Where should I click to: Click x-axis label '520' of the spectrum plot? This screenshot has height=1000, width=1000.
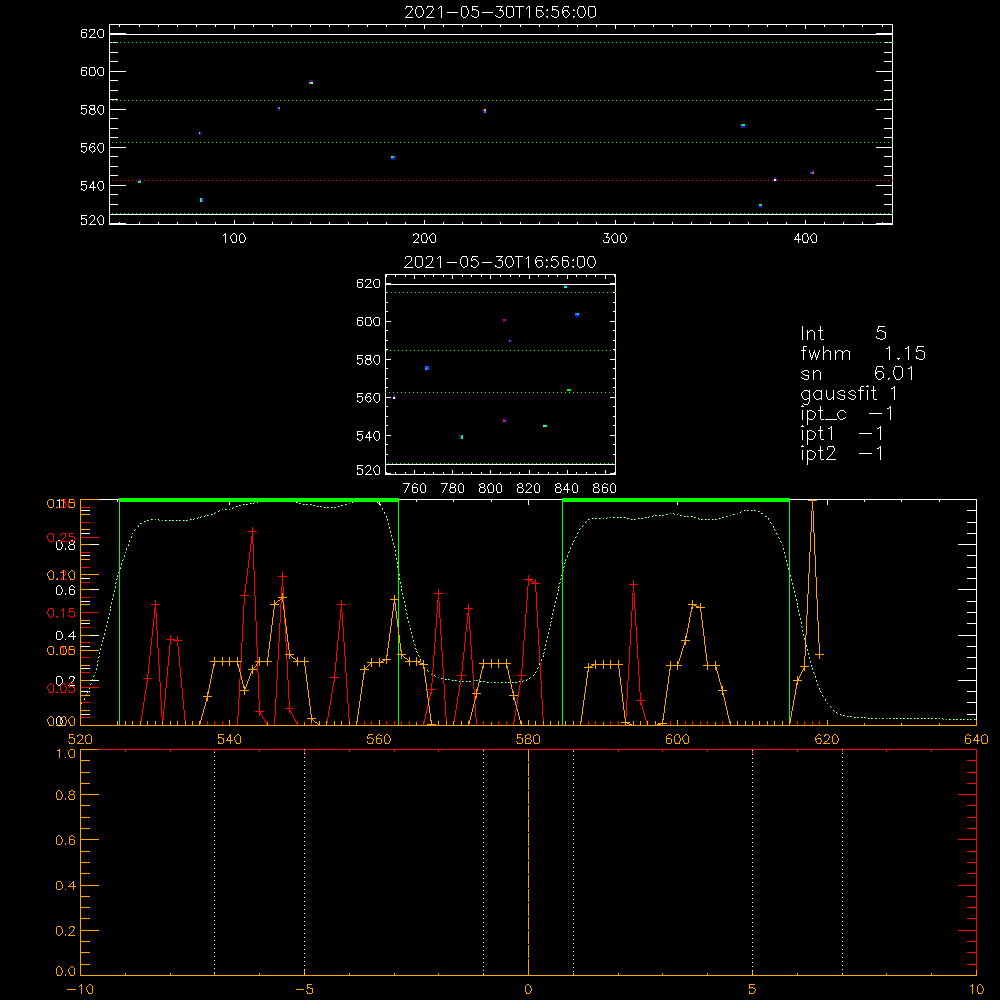(80, 739)
